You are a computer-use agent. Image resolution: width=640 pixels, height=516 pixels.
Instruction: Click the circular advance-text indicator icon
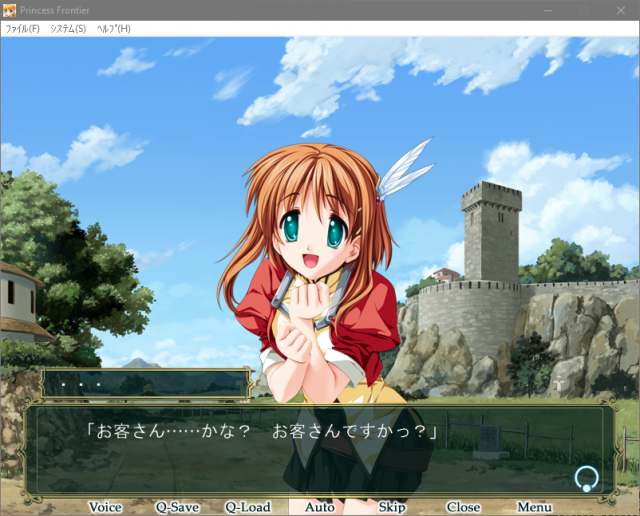[x=587, y=479]
